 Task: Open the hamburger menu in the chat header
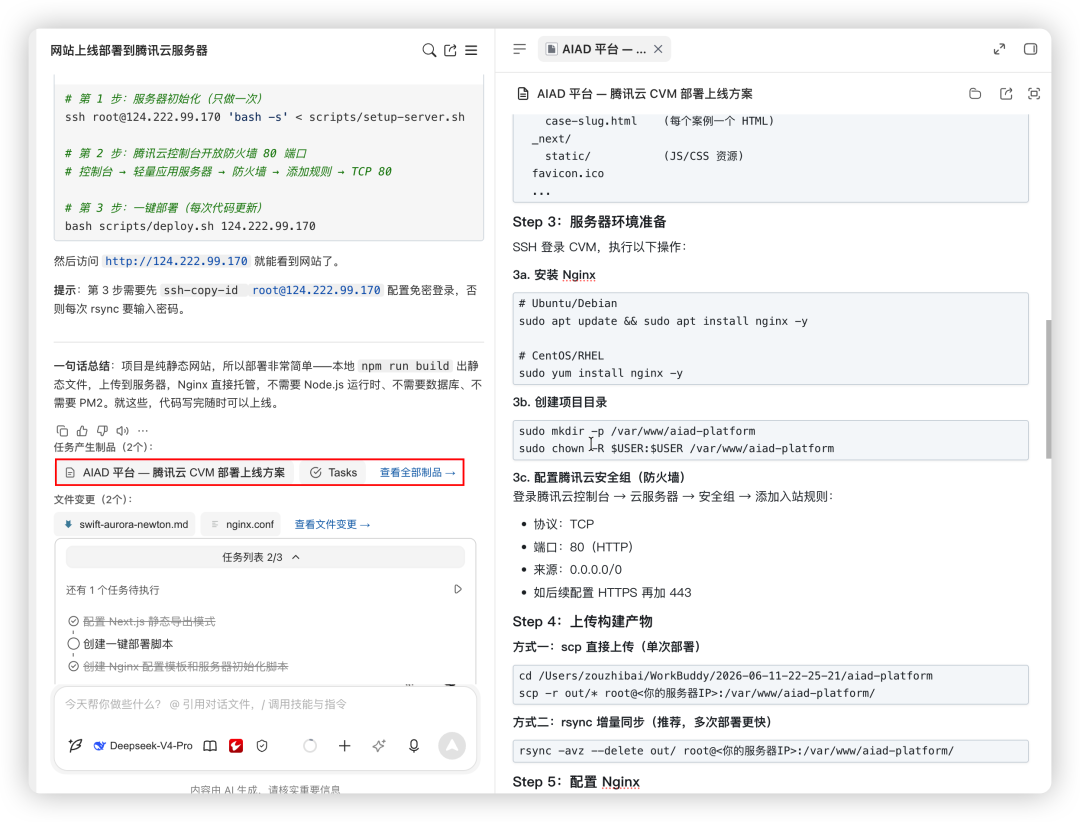coord(471,50)
